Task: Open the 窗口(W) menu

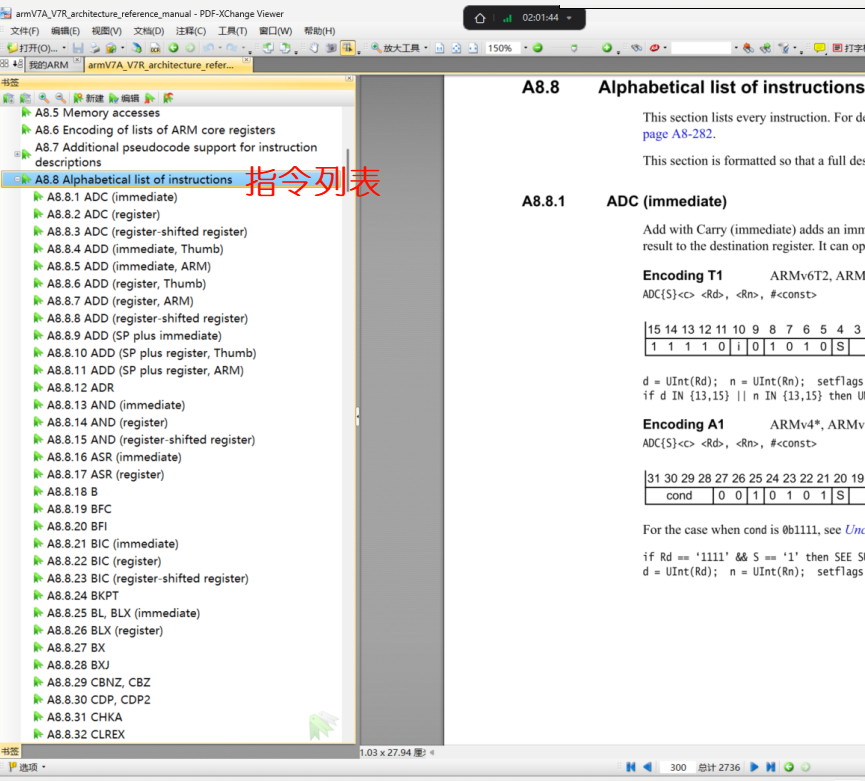Action: point(275,31)
